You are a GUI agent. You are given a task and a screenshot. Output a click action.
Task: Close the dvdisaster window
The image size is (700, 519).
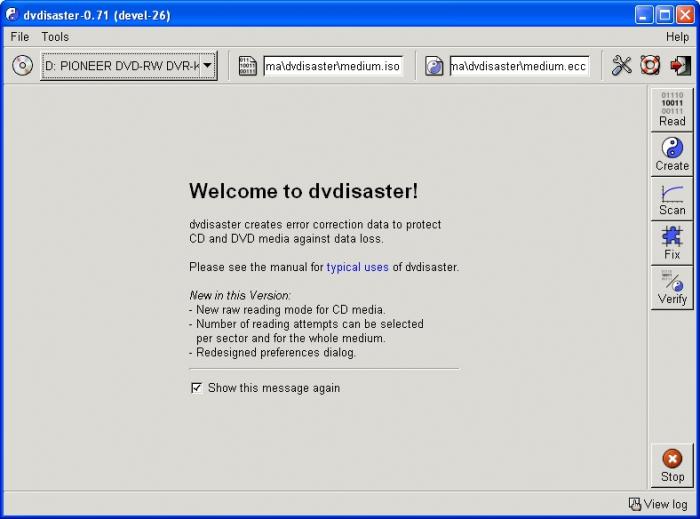(x=685, y=15)
